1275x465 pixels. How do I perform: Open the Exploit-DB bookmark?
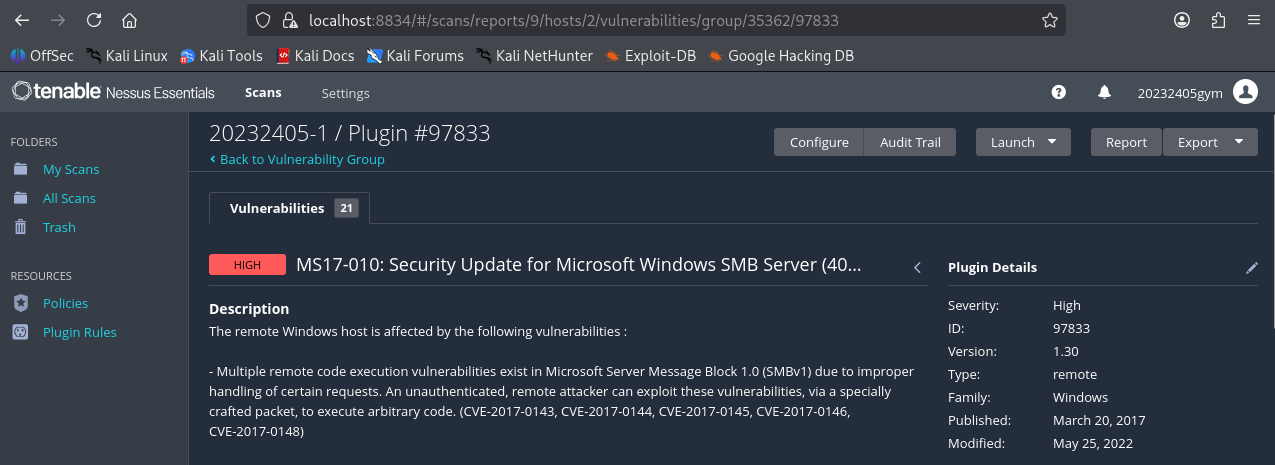point(650,56)
